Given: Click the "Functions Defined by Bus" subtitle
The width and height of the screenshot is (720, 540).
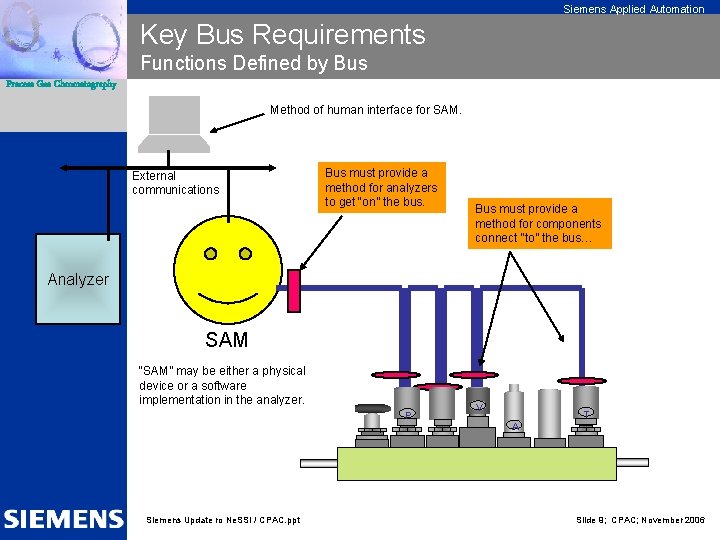Looking at the screenshot, I should (254, 63).
